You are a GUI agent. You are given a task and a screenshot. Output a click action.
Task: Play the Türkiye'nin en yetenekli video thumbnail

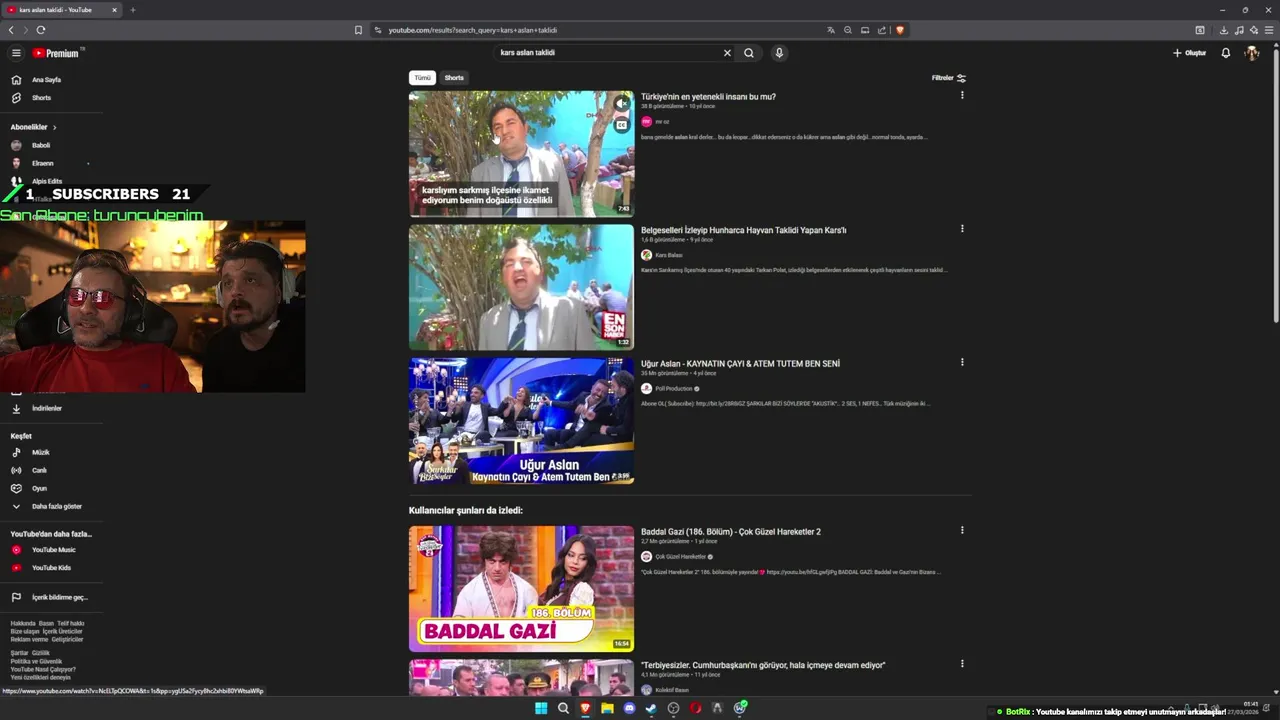point(521,154)
